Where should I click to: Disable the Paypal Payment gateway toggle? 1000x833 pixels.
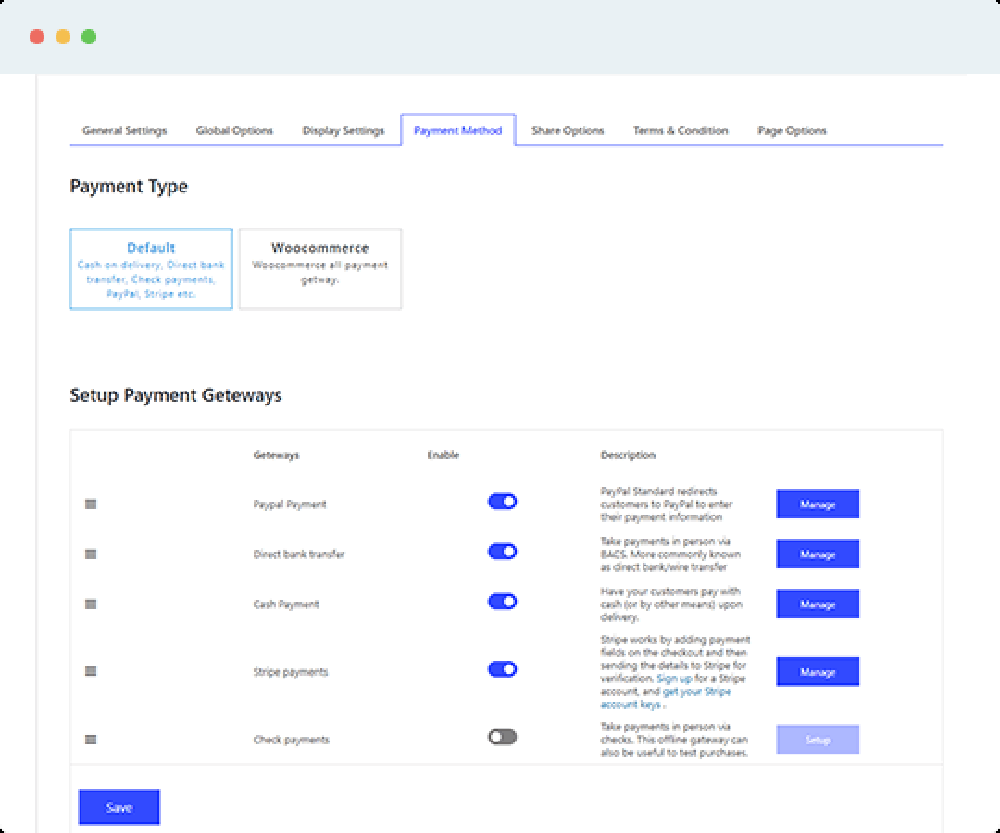point(503,501)
